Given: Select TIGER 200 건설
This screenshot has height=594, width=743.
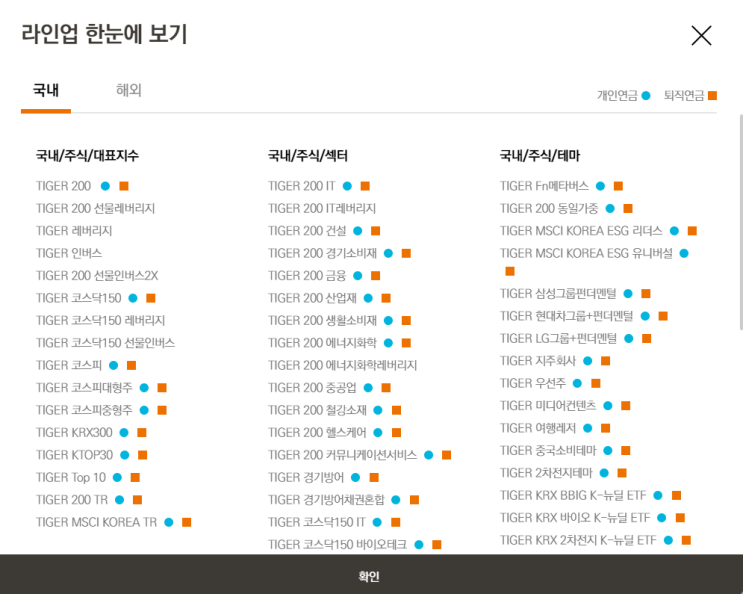Looking at the screenshot, I should (x=307, y=231).
